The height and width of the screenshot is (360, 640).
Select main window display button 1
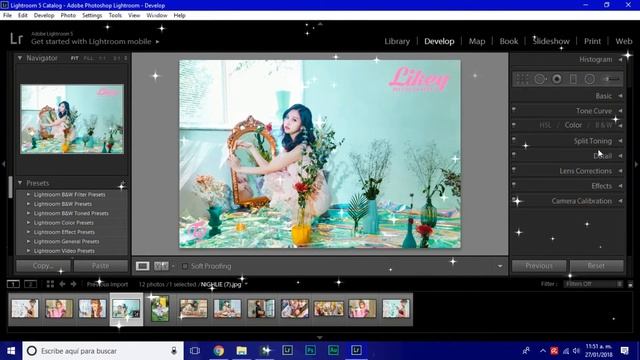pyautogui.click(x=13, y=284)
